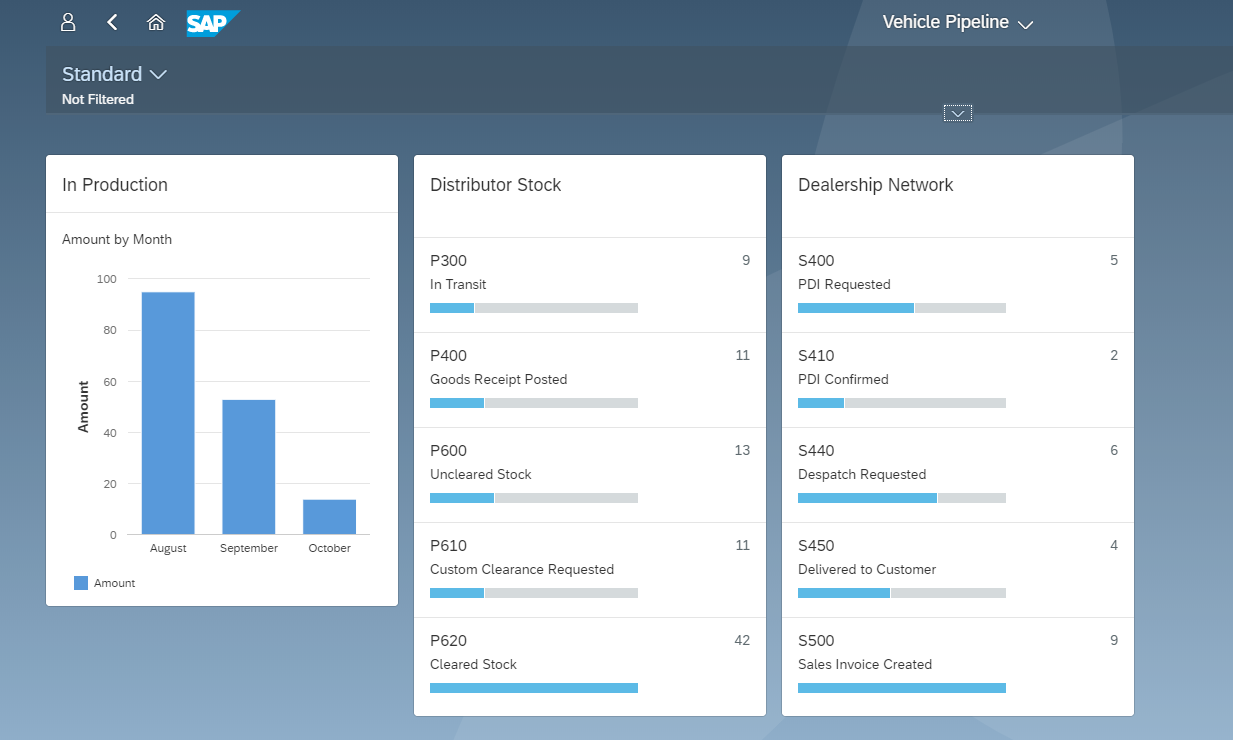Open the Dealership Network card header
The height and width of the screenshot is (740, 1233).
[x=958, y=196]
